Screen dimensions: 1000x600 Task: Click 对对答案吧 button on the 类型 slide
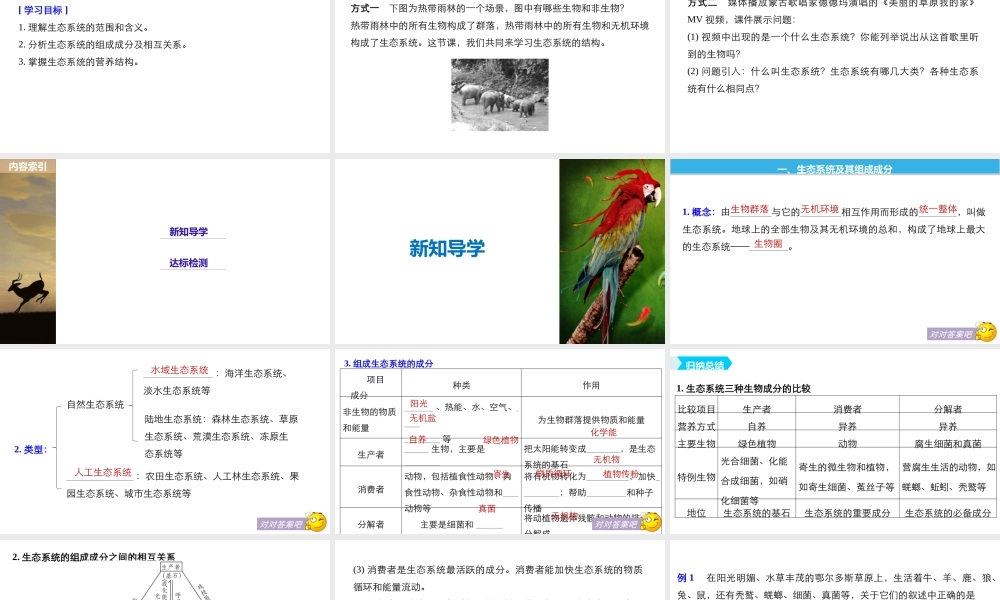(x=281, y=524)
